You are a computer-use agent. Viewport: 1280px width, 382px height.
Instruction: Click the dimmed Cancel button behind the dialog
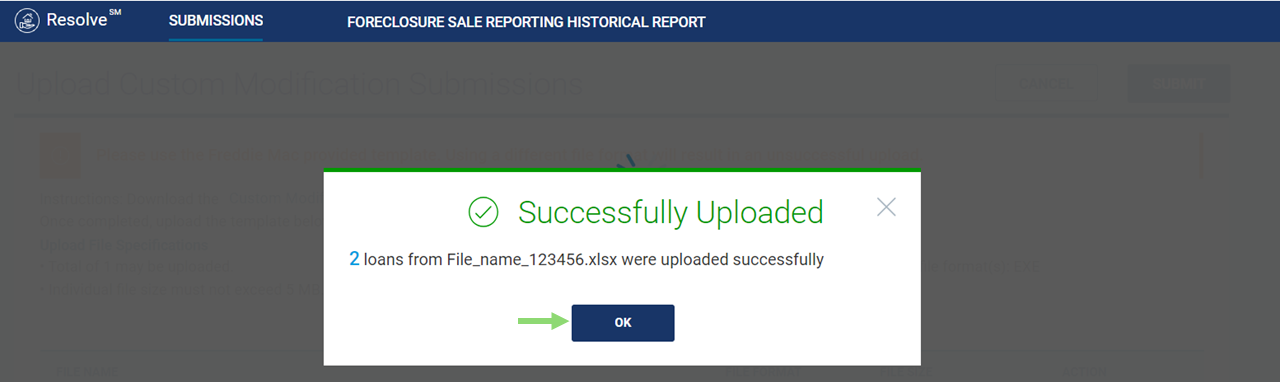point(1045,84)
